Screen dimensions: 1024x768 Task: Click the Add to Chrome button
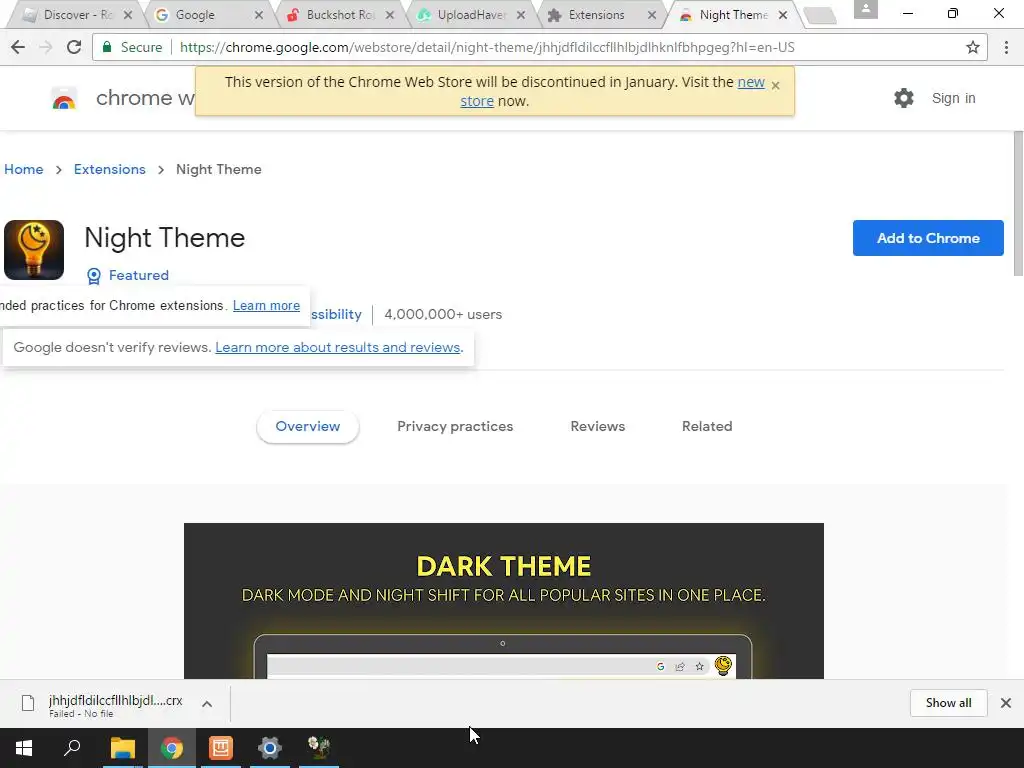tap(928, 238)
